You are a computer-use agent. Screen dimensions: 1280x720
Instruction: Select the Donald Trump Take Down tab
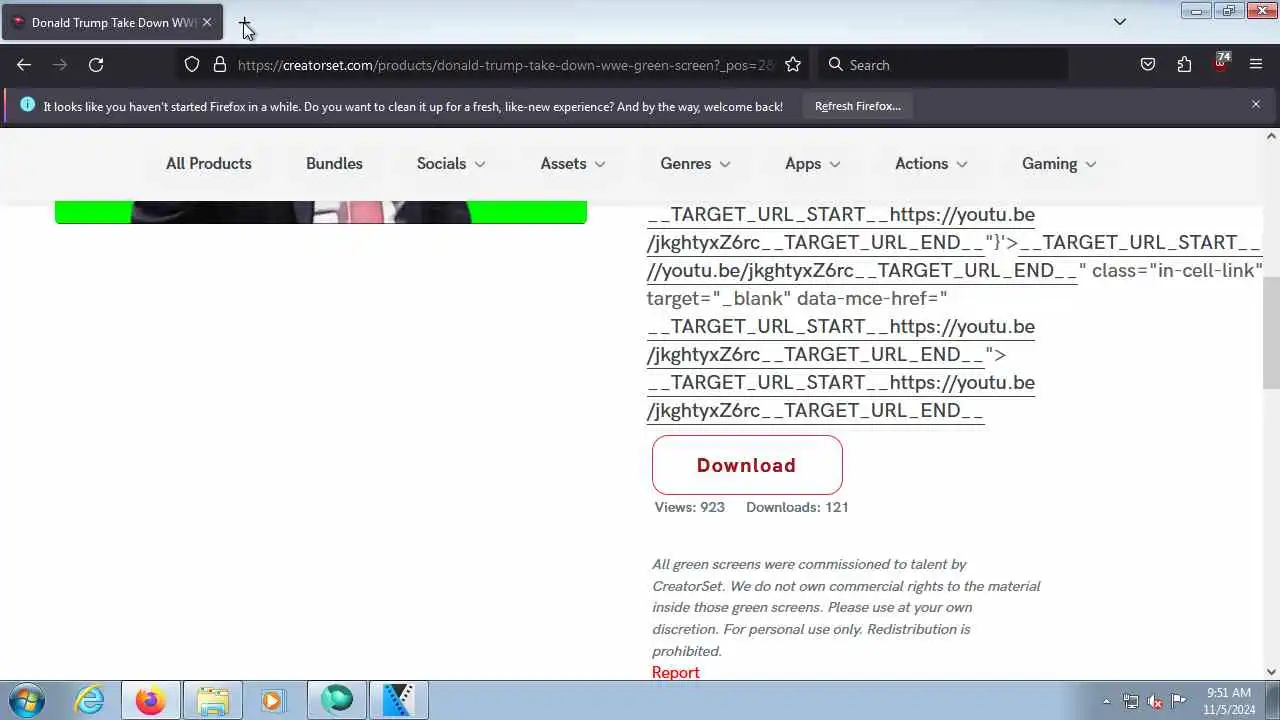pyautogui.click(x=112, y=22)
